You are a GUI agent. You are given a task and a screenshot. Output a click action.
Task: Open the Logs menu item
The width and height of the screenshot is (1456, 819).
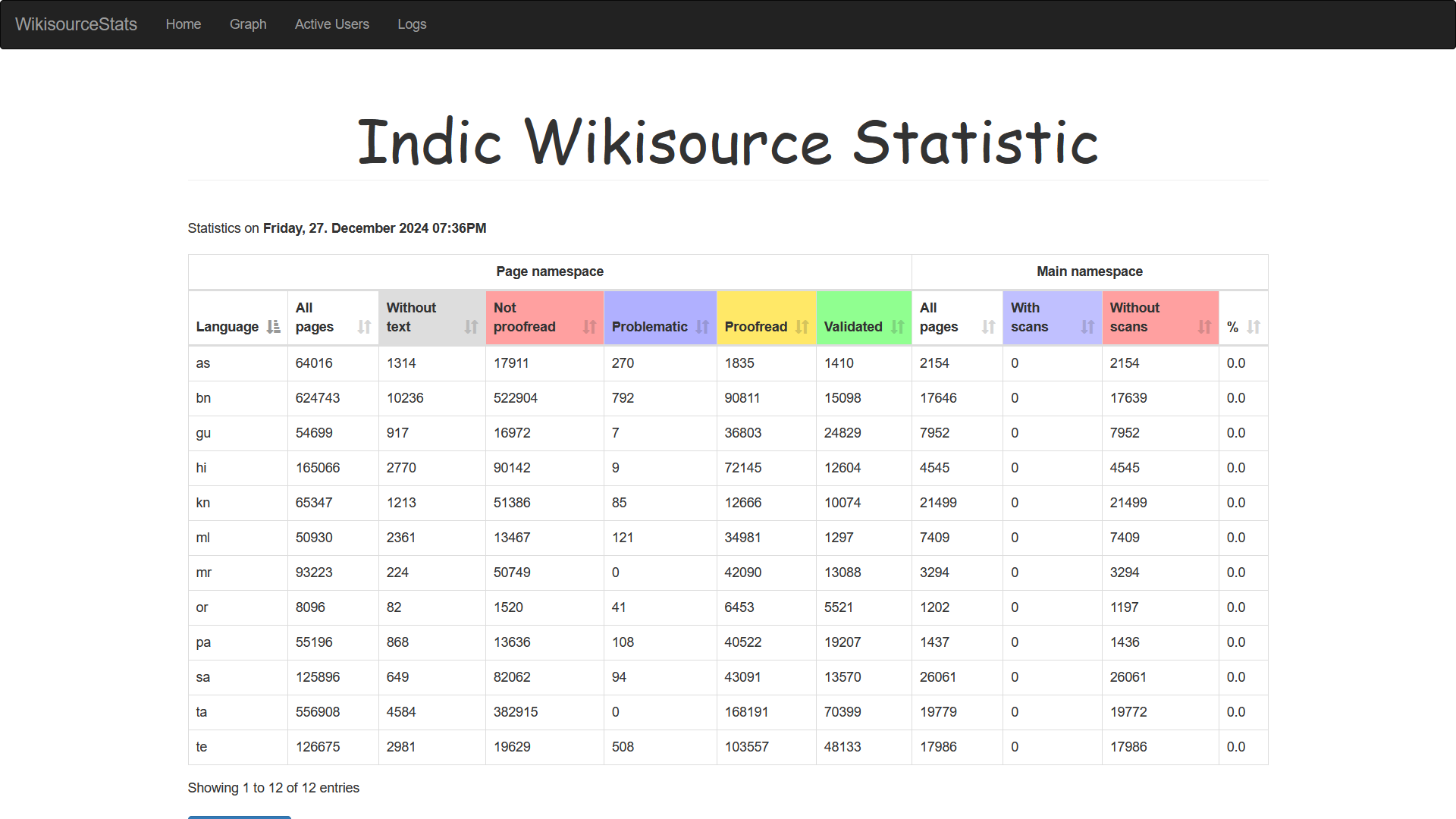412,24
